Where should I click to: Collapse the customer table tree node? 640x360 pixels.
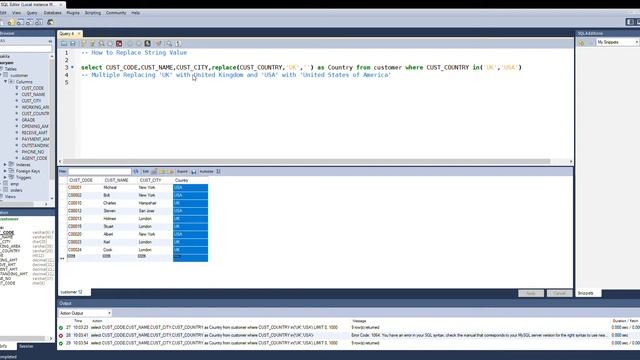pyautogui.click(x=1, y=76)
